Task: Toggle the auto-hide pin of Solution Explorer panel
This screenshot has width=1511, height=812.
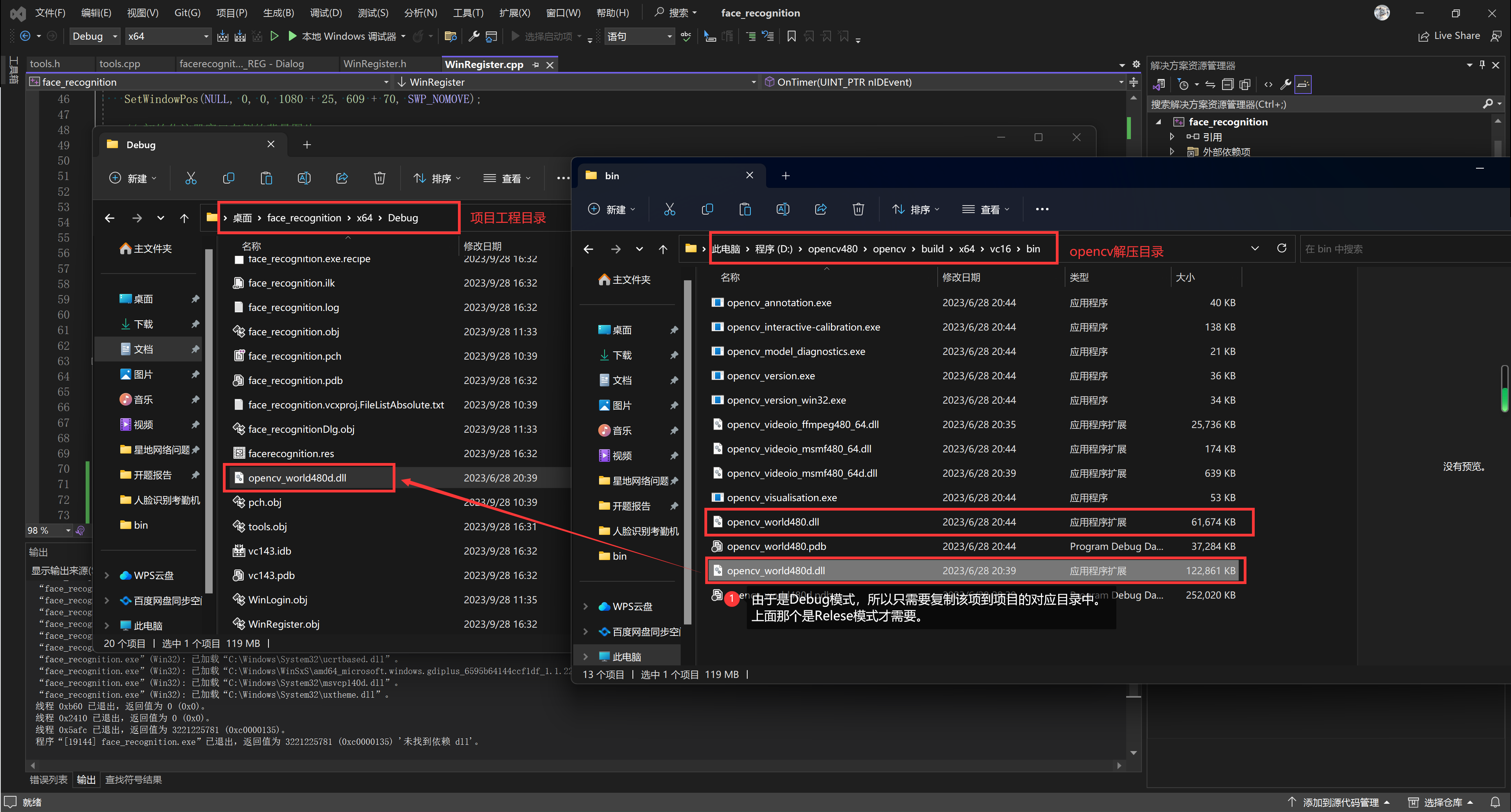Action: point(1482,64)
